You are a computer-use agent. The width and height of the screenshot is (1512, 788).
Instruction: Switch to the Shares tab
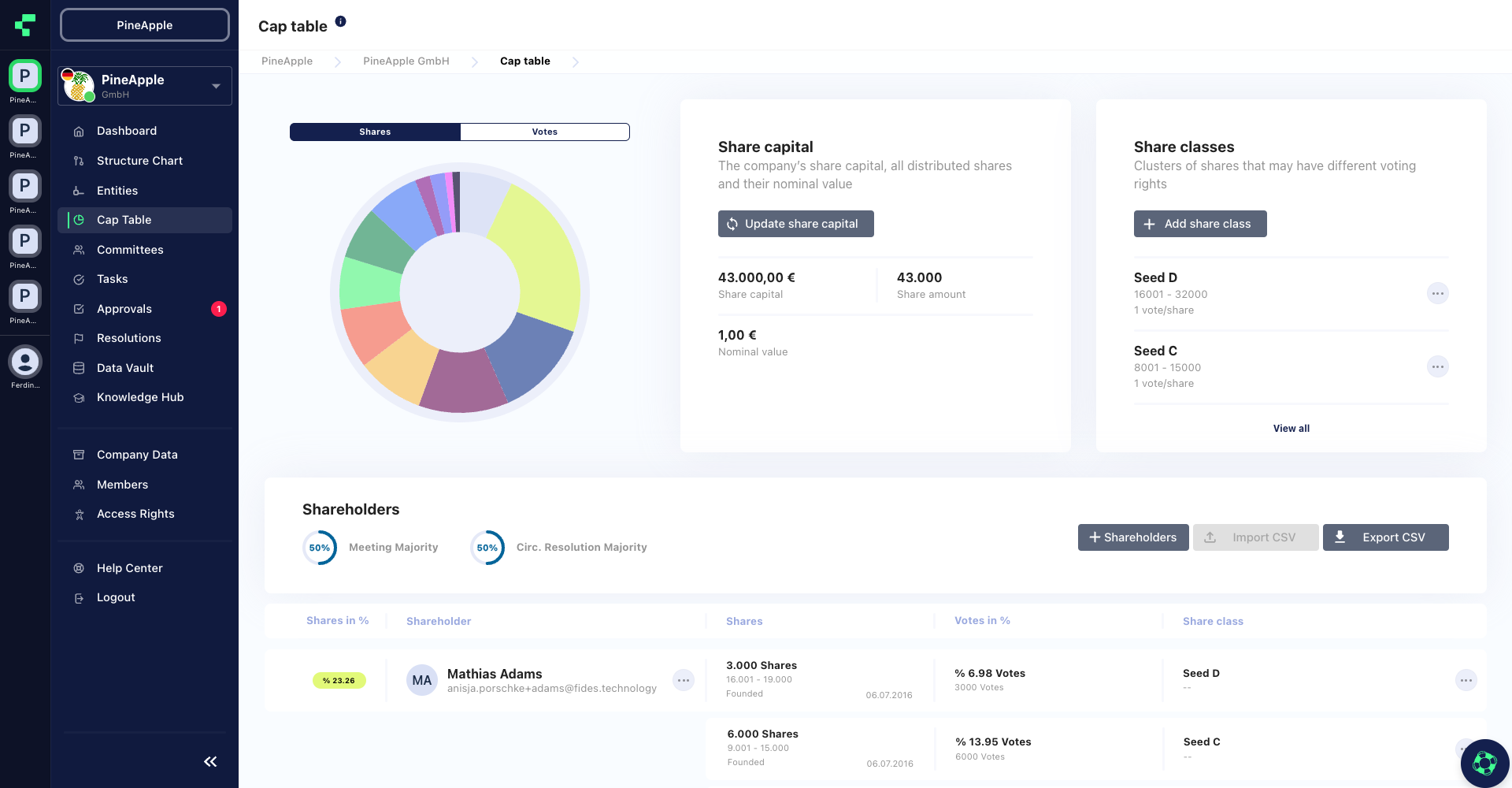(375, 132)
